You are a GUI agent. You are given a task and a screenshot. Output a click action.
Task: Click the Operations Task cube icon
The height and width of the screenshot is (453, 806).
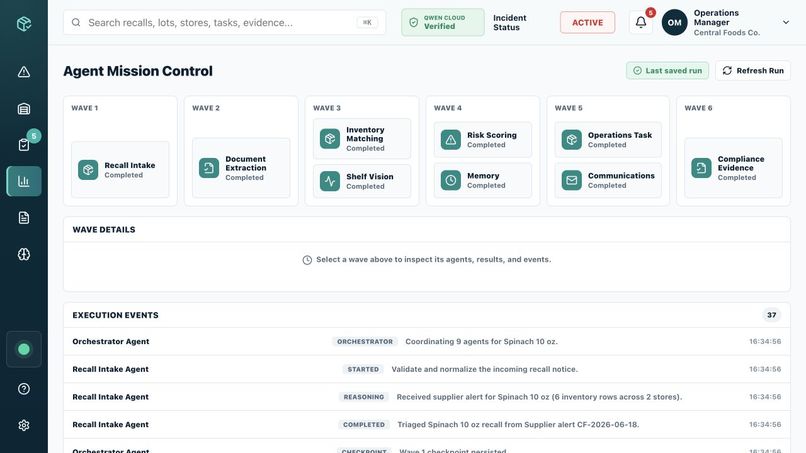coord(571,139)
